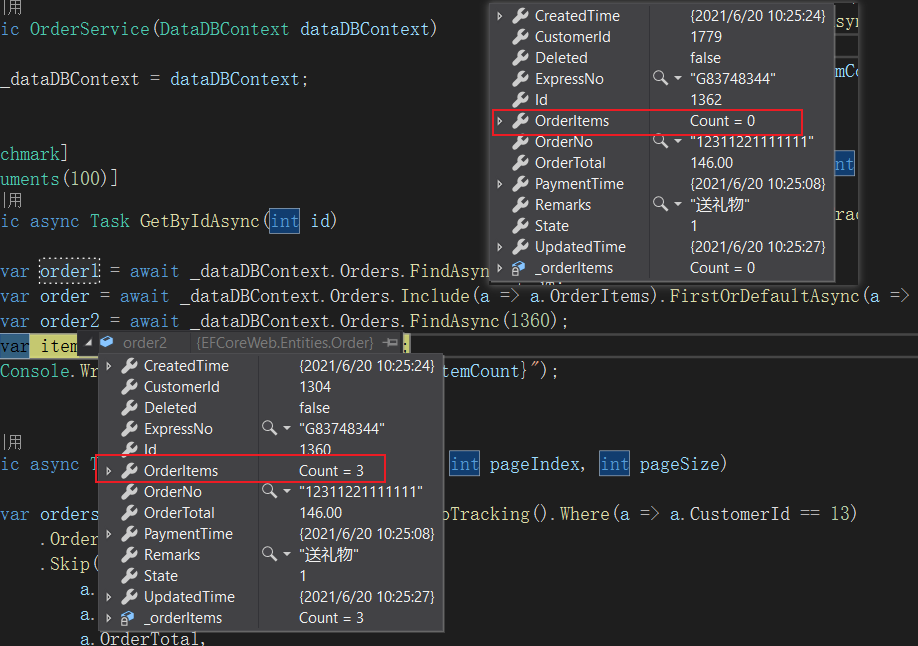This screenshot has height=646, width=918.
Task: Select the CustomerId value 1304
Action: pyautogui.click(x=315, y=387)
